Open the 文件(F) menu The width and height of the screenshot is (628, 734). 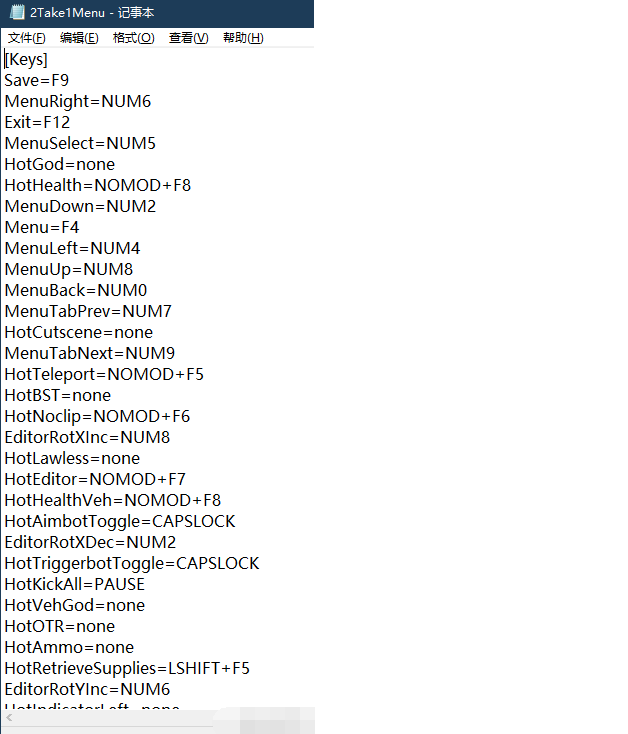click(x=27, y=37)
